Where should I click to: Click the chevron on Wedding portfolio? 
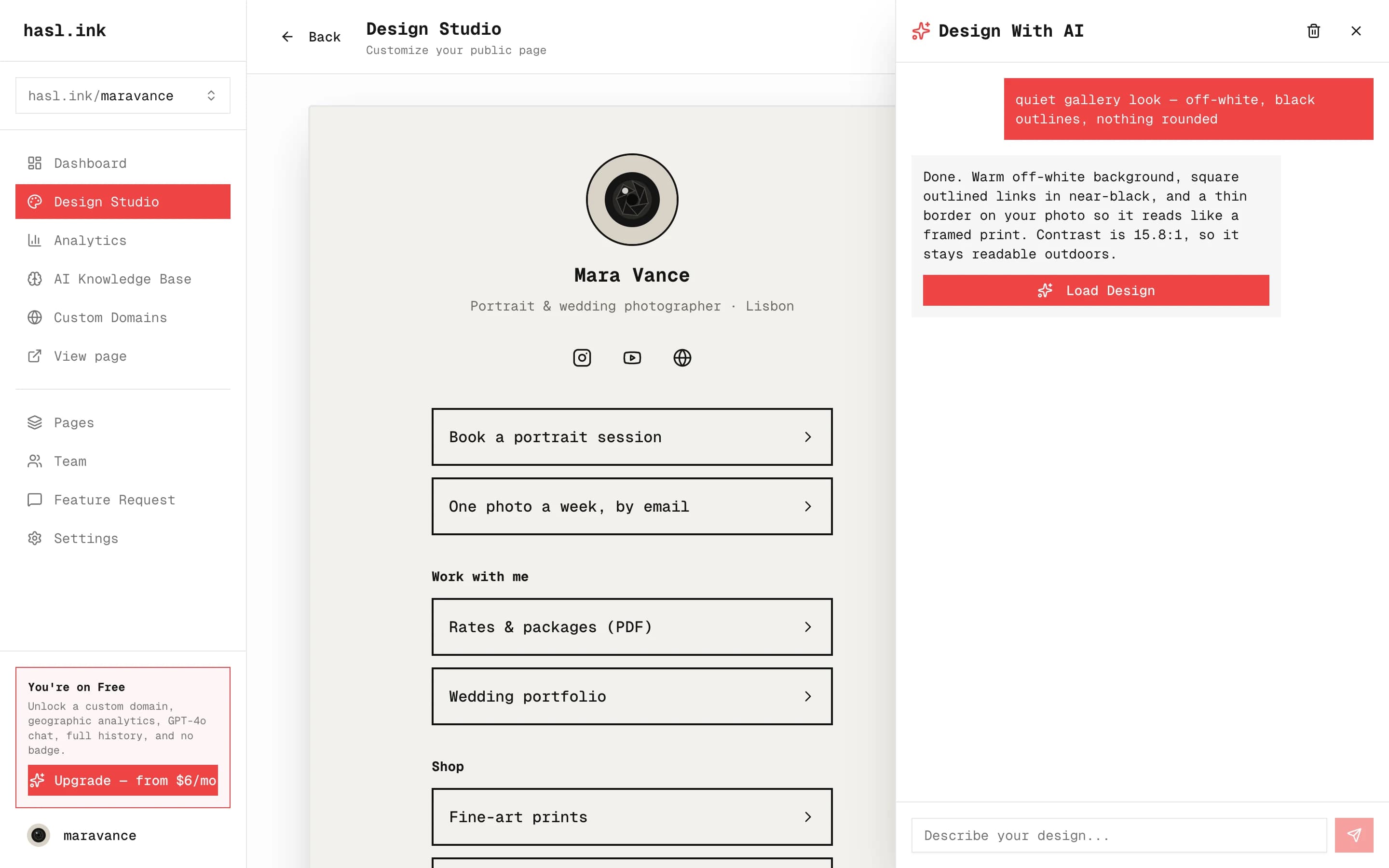tap(808, 696)
